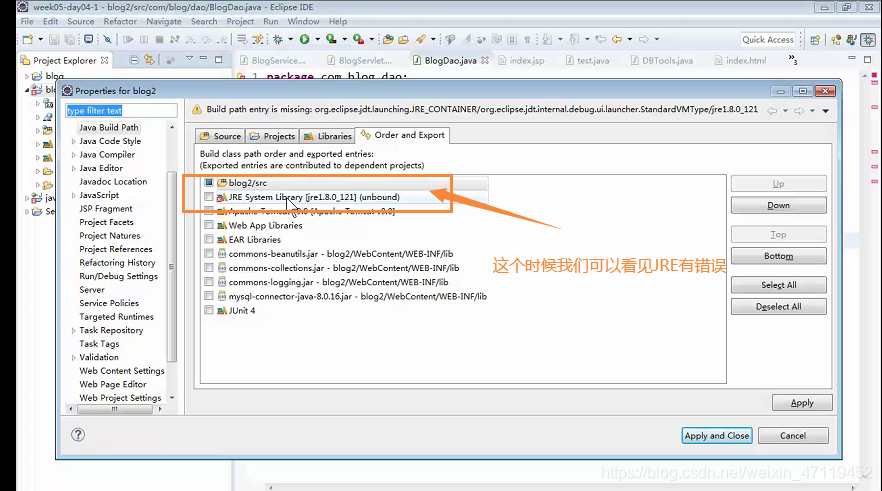Expand Task Repository settings
882x491 pixels.
pyautogui.click(x=74, y=330)
